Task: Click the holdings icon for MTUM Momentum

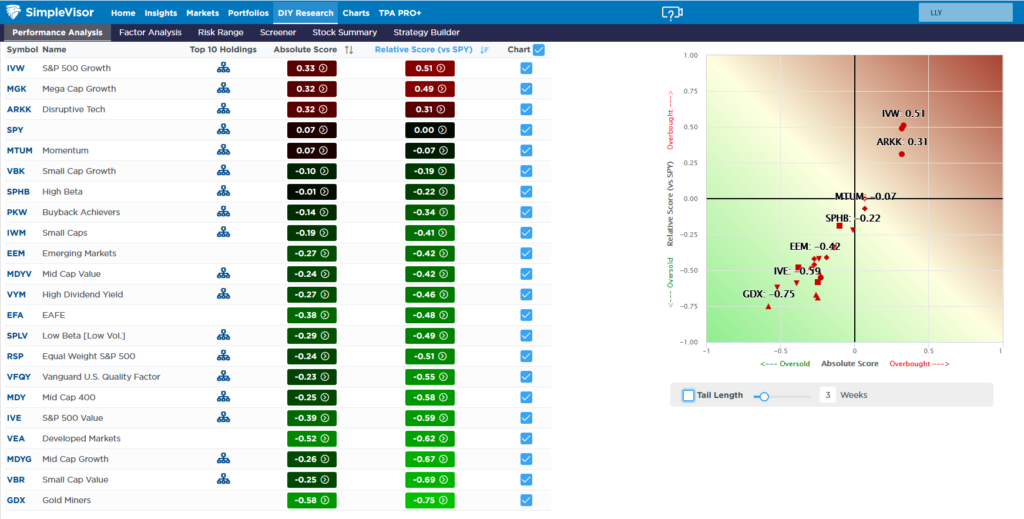Action: tap(223, 150)
